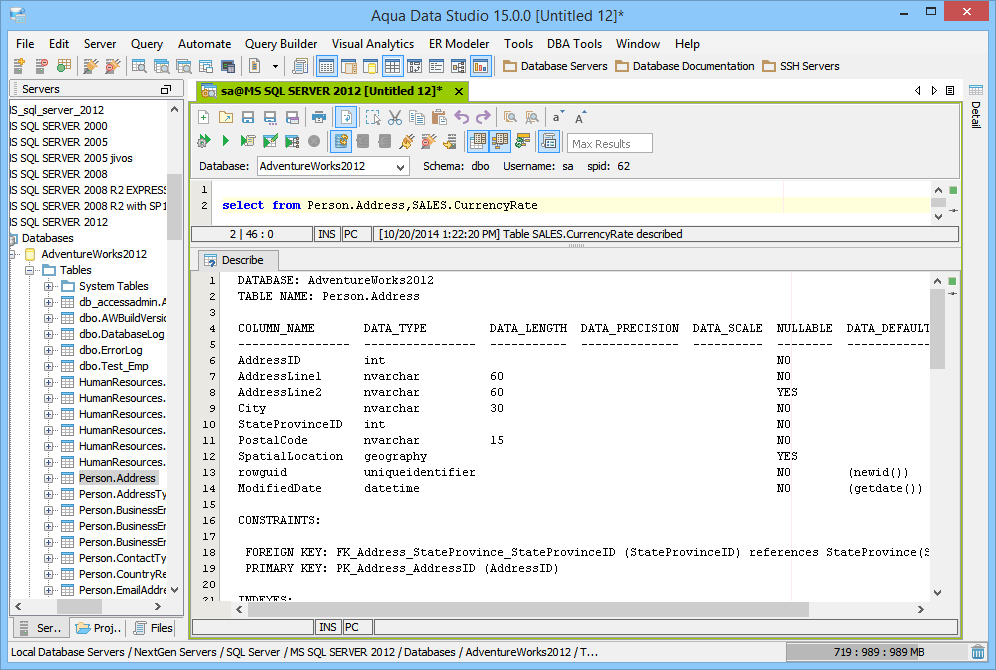This screenshot has width=996, height=670.
Task: Click the Max Results input field
Action: click(x=610, y=143)
